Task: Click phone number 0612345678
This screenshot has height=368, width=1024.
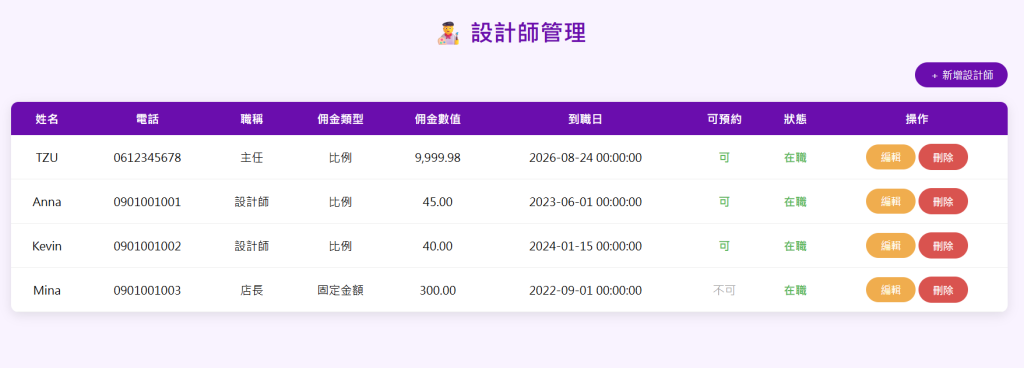Action: 147,158
